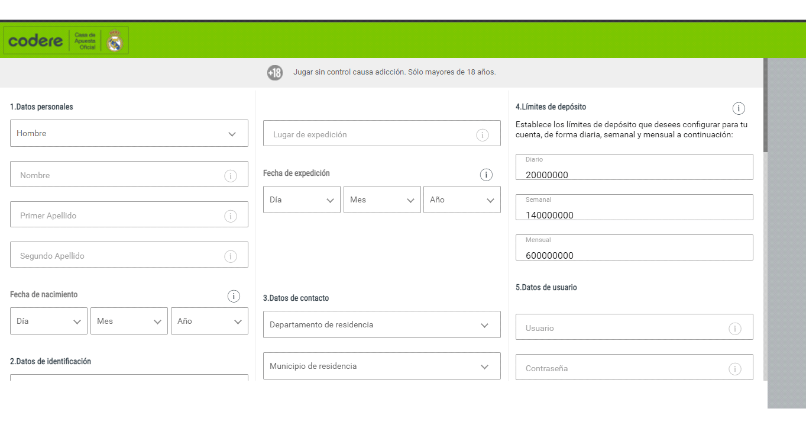Click the '2.Datos de identificación' heading
Screen dimensions: 806x428
50,361
